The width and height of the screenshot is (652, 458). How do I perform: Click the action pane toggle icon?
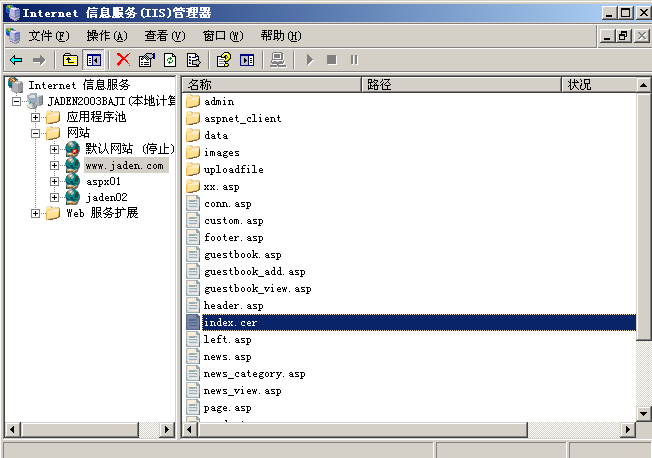point(247,60)
